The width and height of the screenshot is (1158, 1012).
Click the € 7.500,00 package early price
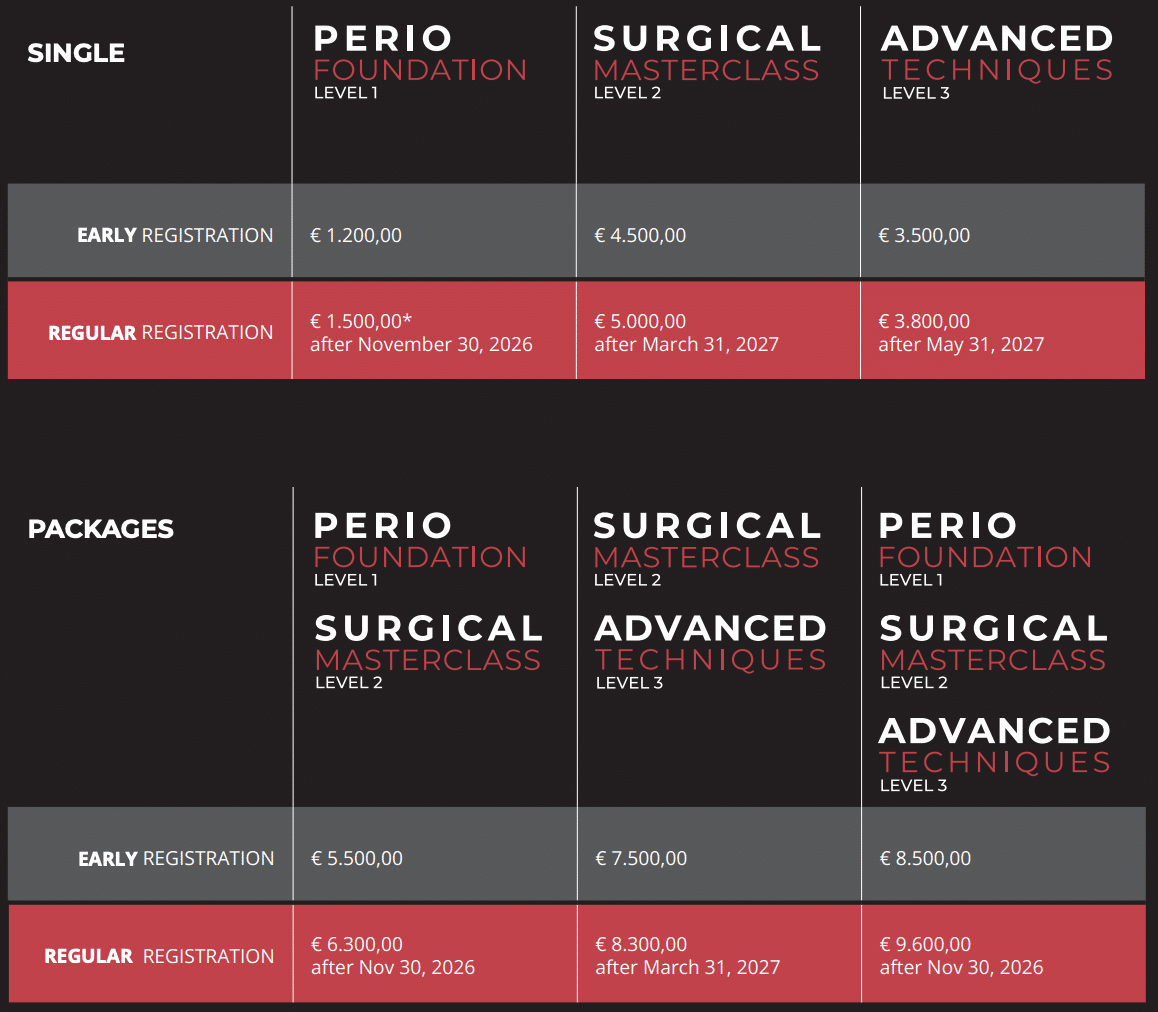(x=641, y=858)
